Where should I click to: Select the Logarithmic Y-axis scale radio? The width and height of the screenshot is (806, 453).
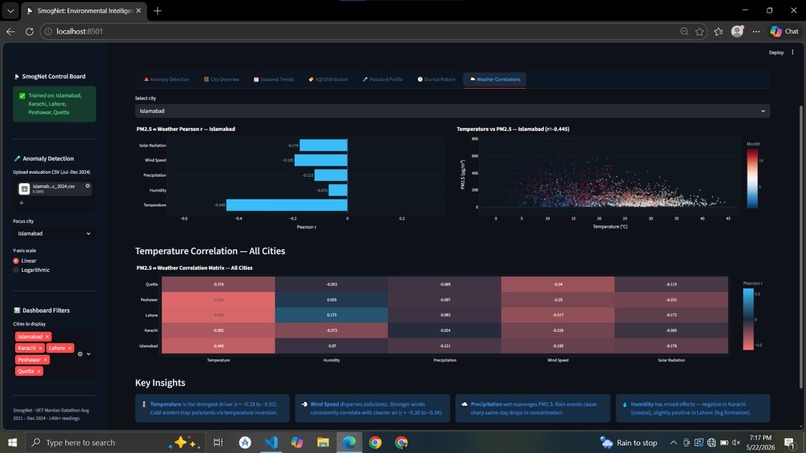tap(16, 270)
